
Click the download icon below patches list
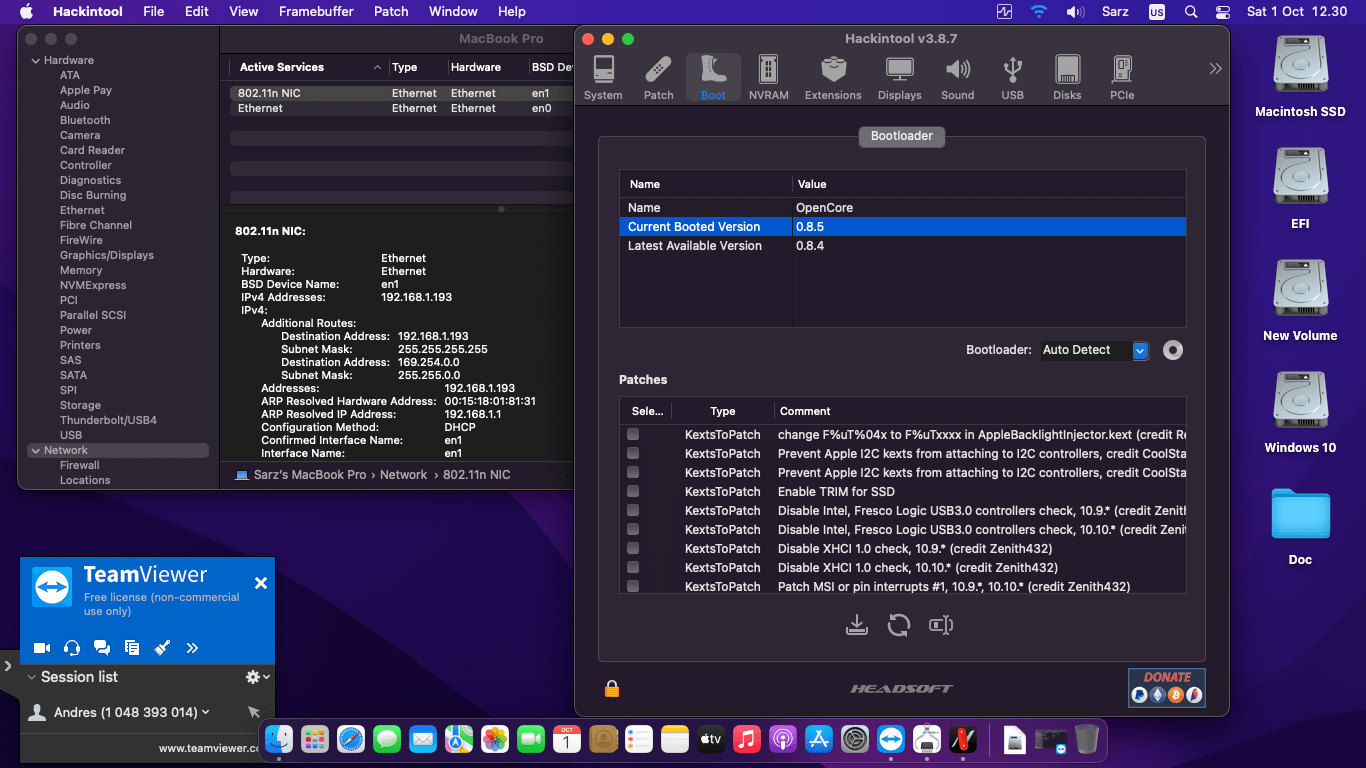856,625
